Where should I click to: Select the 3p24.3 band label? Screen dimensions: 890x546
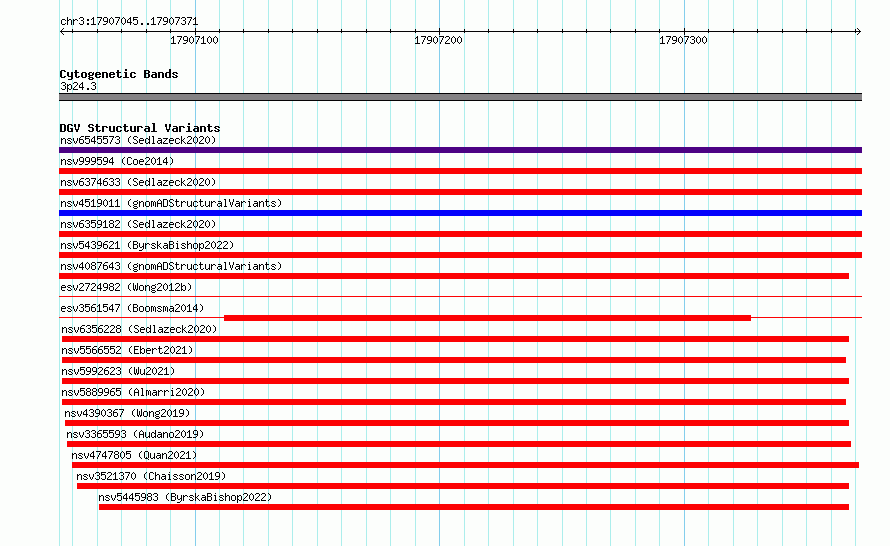point(78,86)
